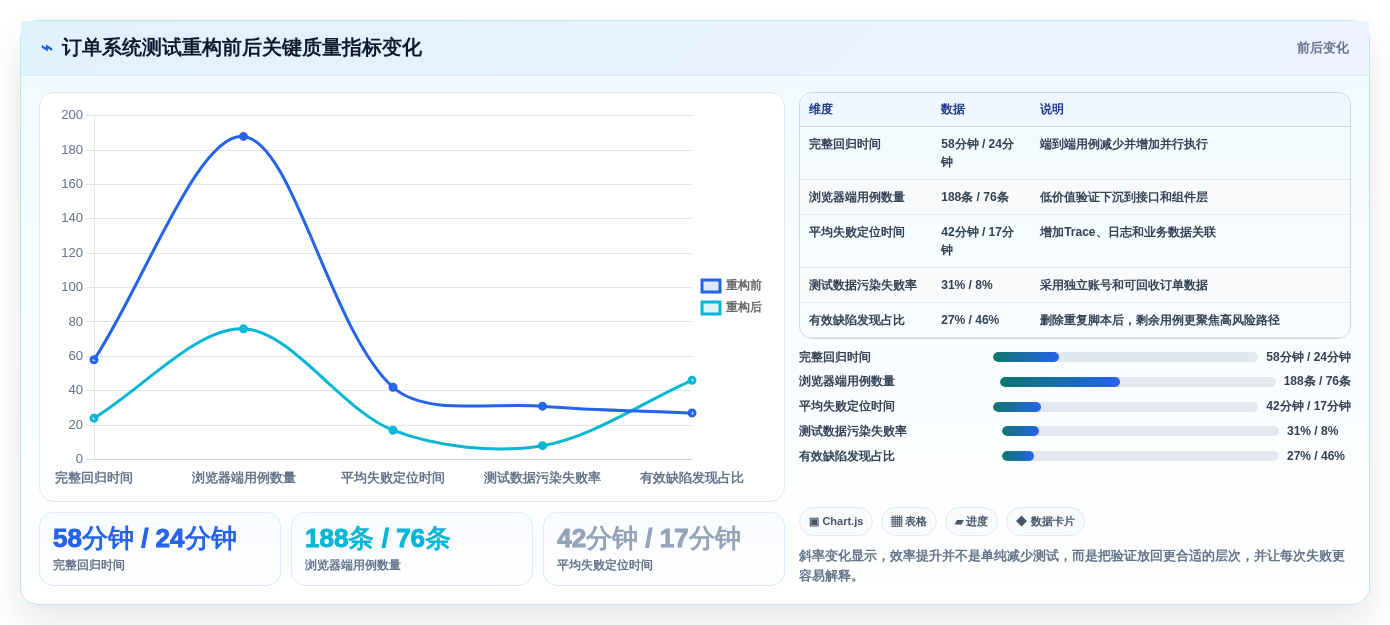Click the 测试数据污染失败率 progress bar

coord(1140,431)
